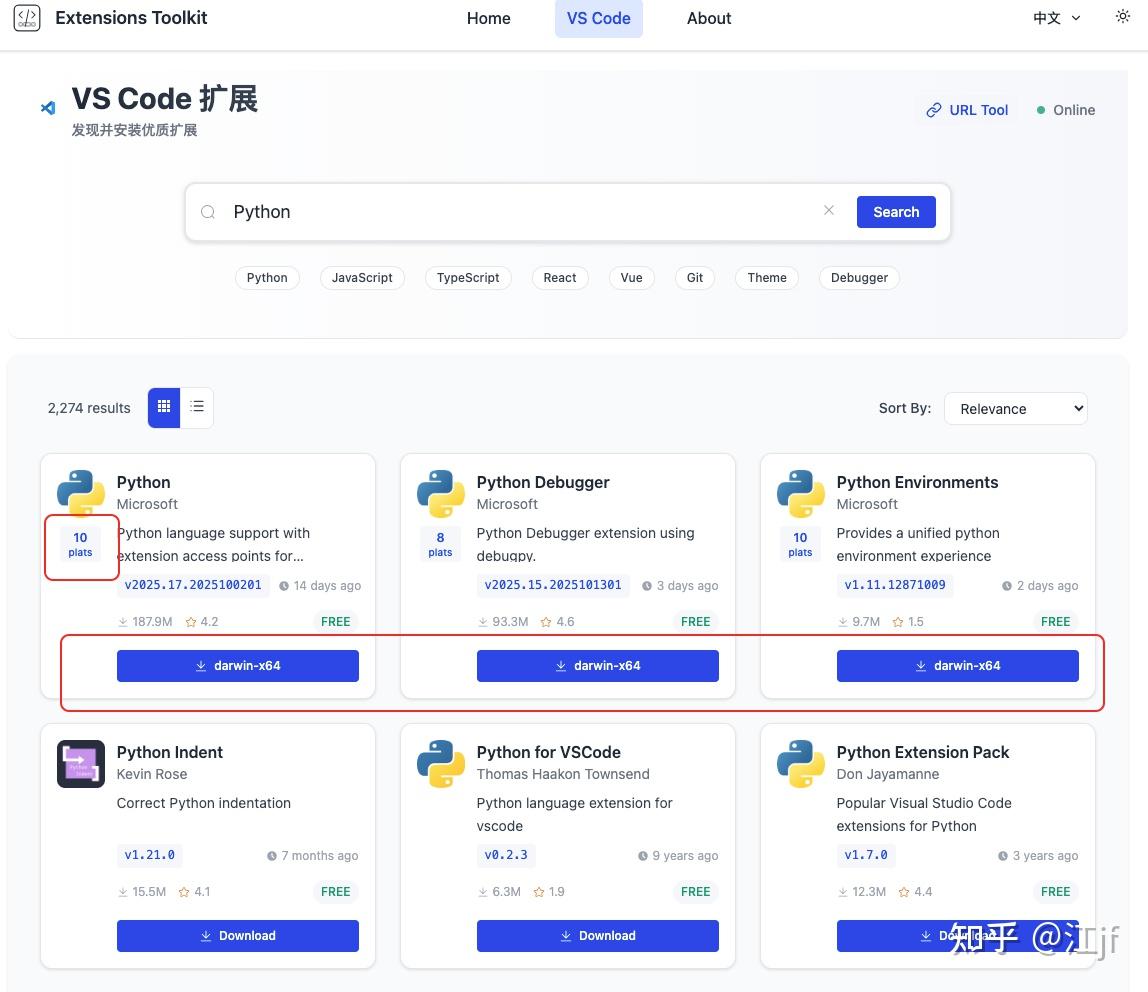Open the Python Debugger title
The height and width of the screenshot is (992, 1148).
543,482
